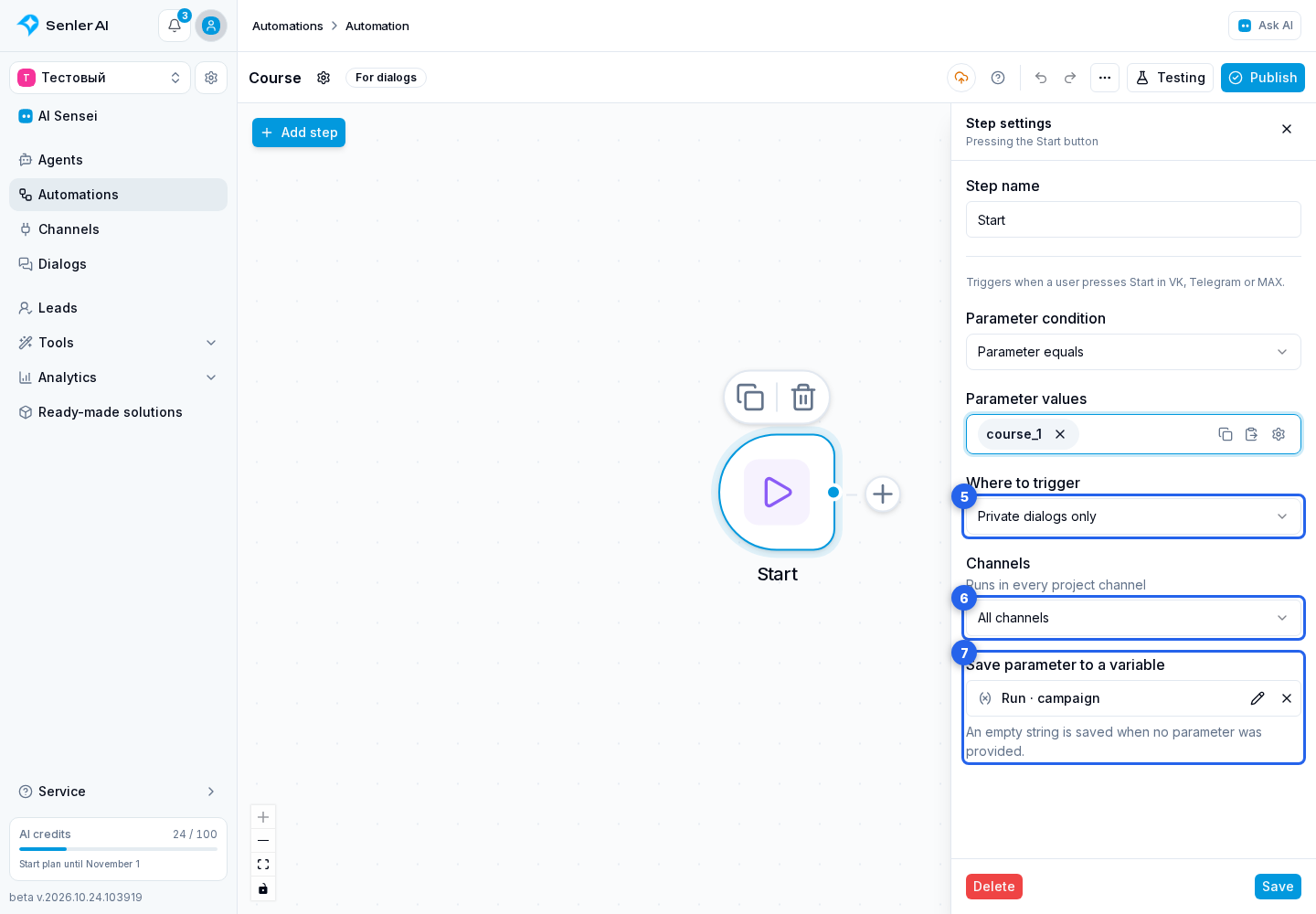This screenshot has height=914, width=1316.
Task: Click the Publish button
Action: (1263, 78)
